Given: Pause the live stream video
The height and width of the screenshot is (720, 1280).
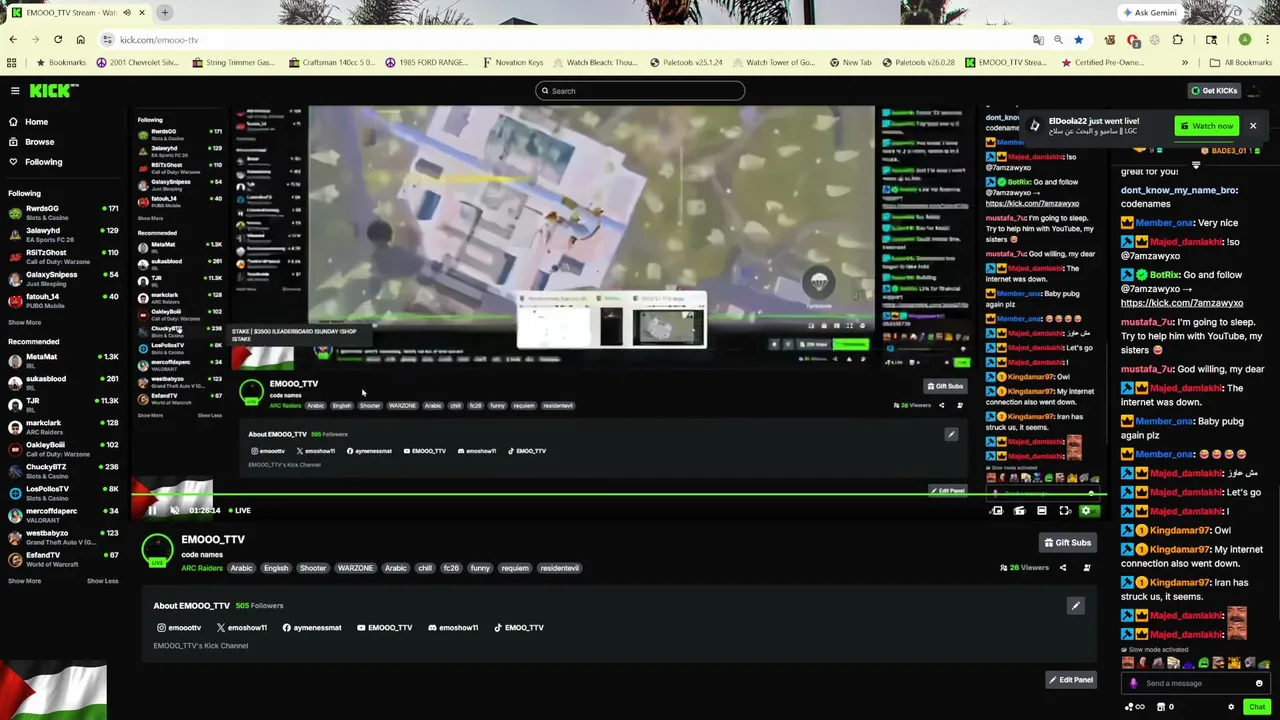Looking at the screenshot, I should [x=152, y=510].
